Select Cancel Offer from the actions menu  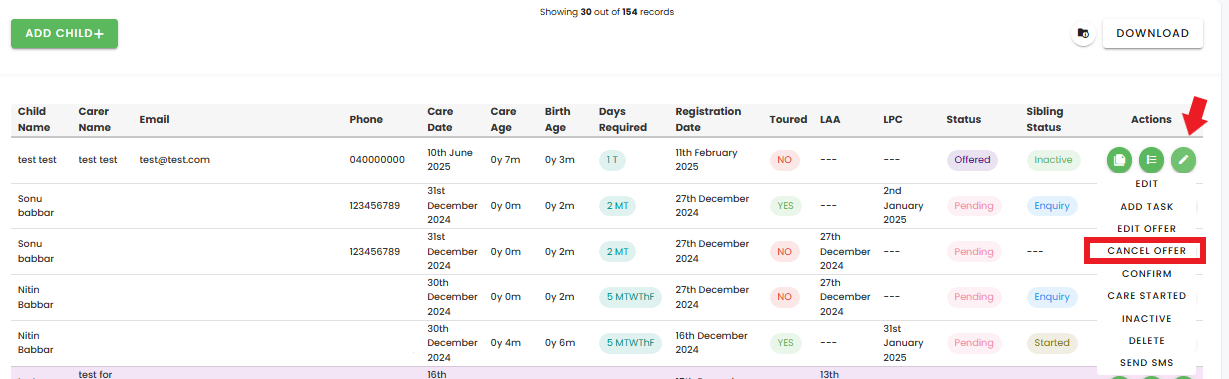point(1146,251)
